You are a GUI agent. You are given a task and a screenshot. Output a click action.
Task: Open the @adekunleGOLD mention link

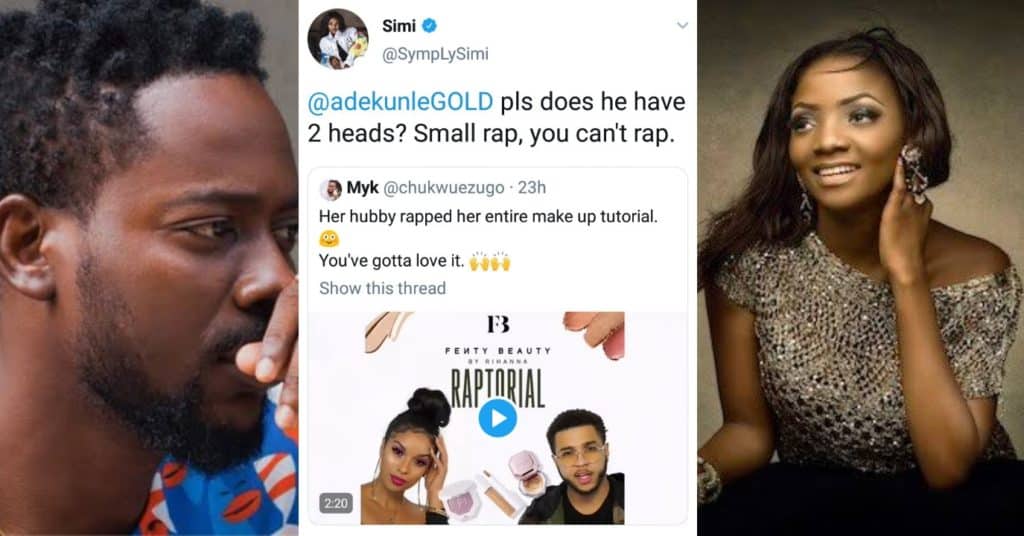(x=400, y=102)
